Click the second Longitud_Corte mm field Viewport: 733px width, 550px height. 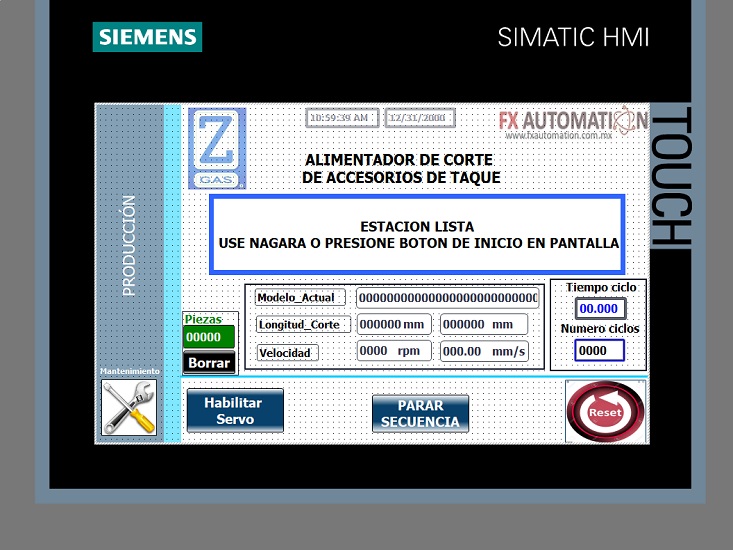click(x=484, y=324)
